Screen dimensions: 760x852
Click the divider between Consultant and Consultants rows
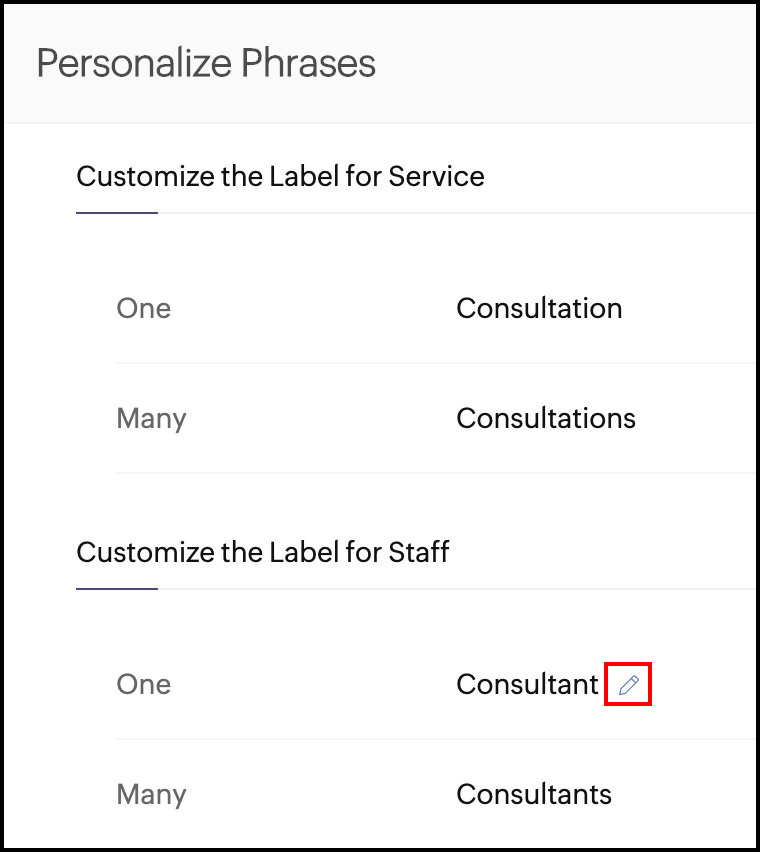[430, 739]
